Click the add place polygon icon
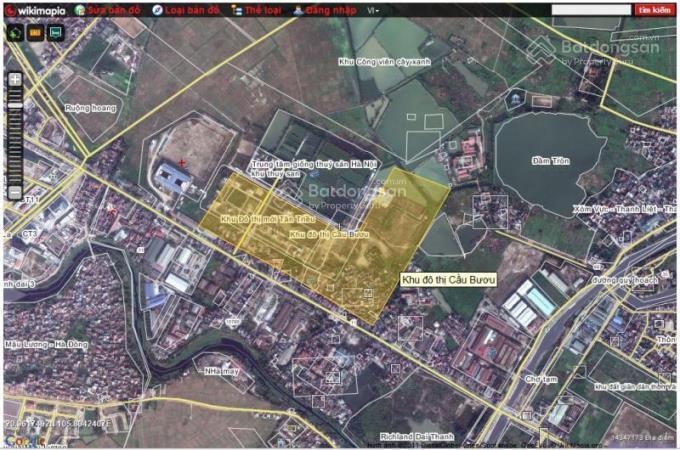 click(15, 33)
